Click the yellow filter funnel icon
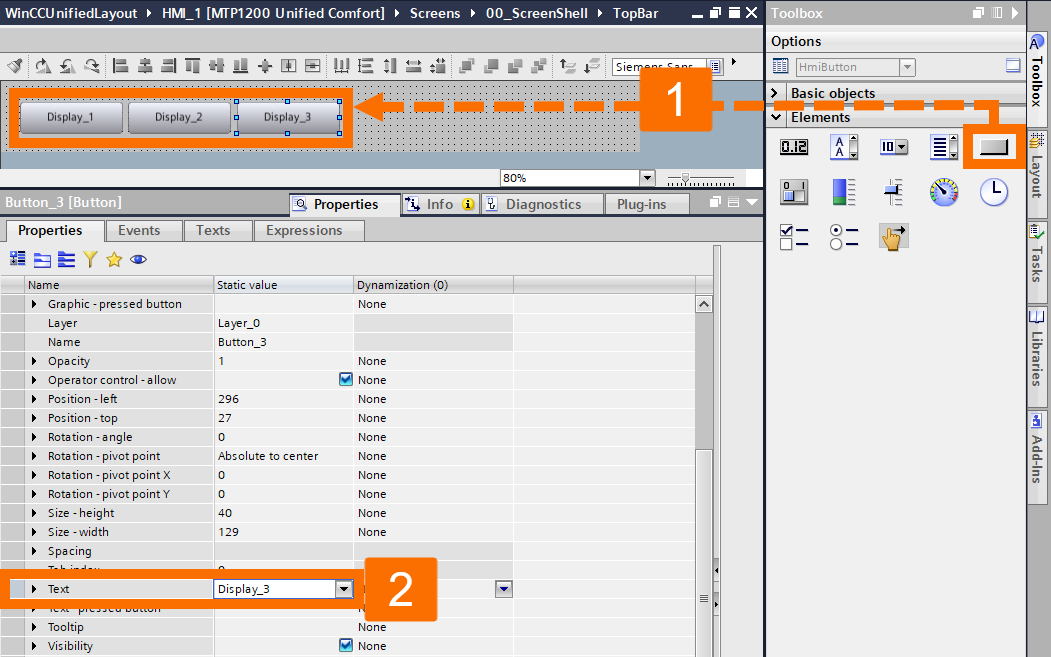1051x657 pixels. tap(90, 259)
